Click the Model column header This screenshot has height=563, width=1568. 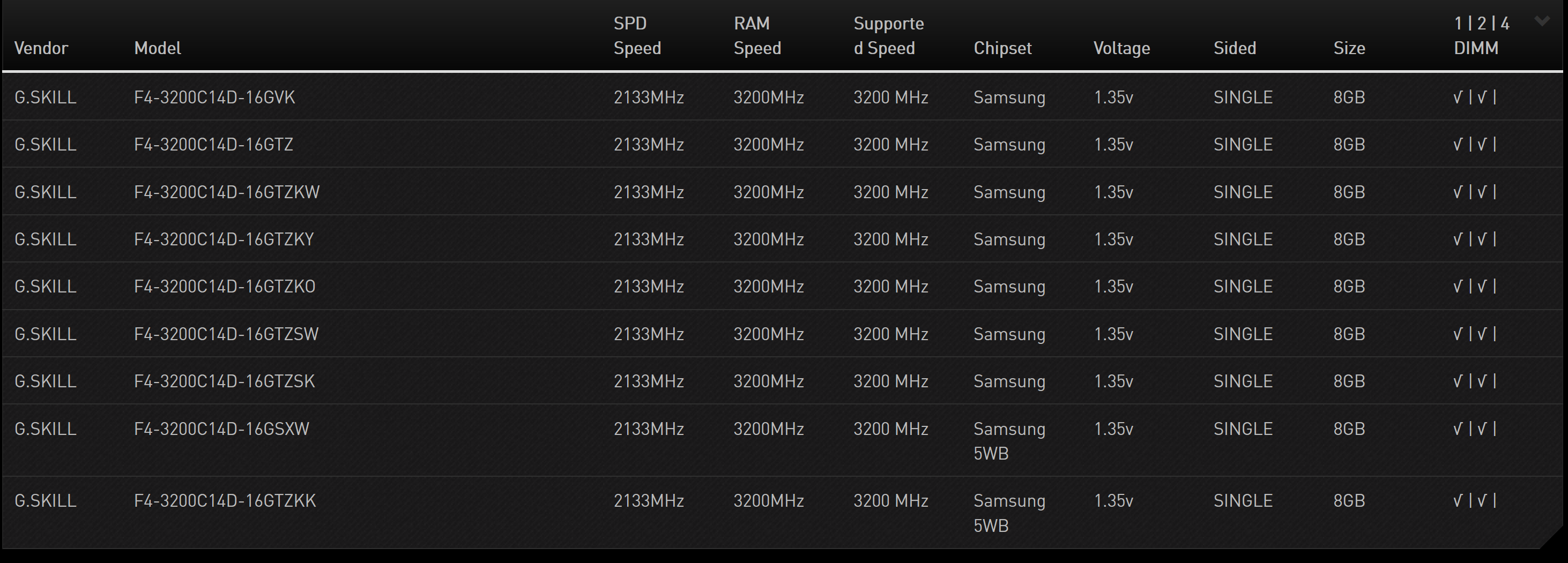click(x=157, y=48)
